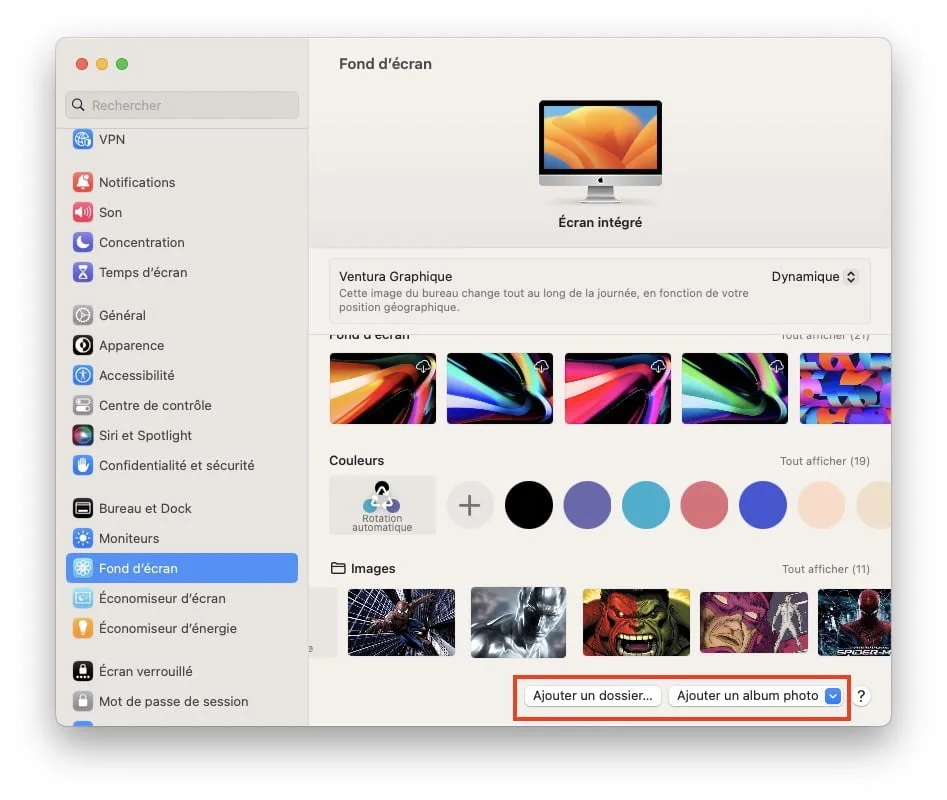
Task: Select the Concentration moon icon
Action: tap(83, 242)
